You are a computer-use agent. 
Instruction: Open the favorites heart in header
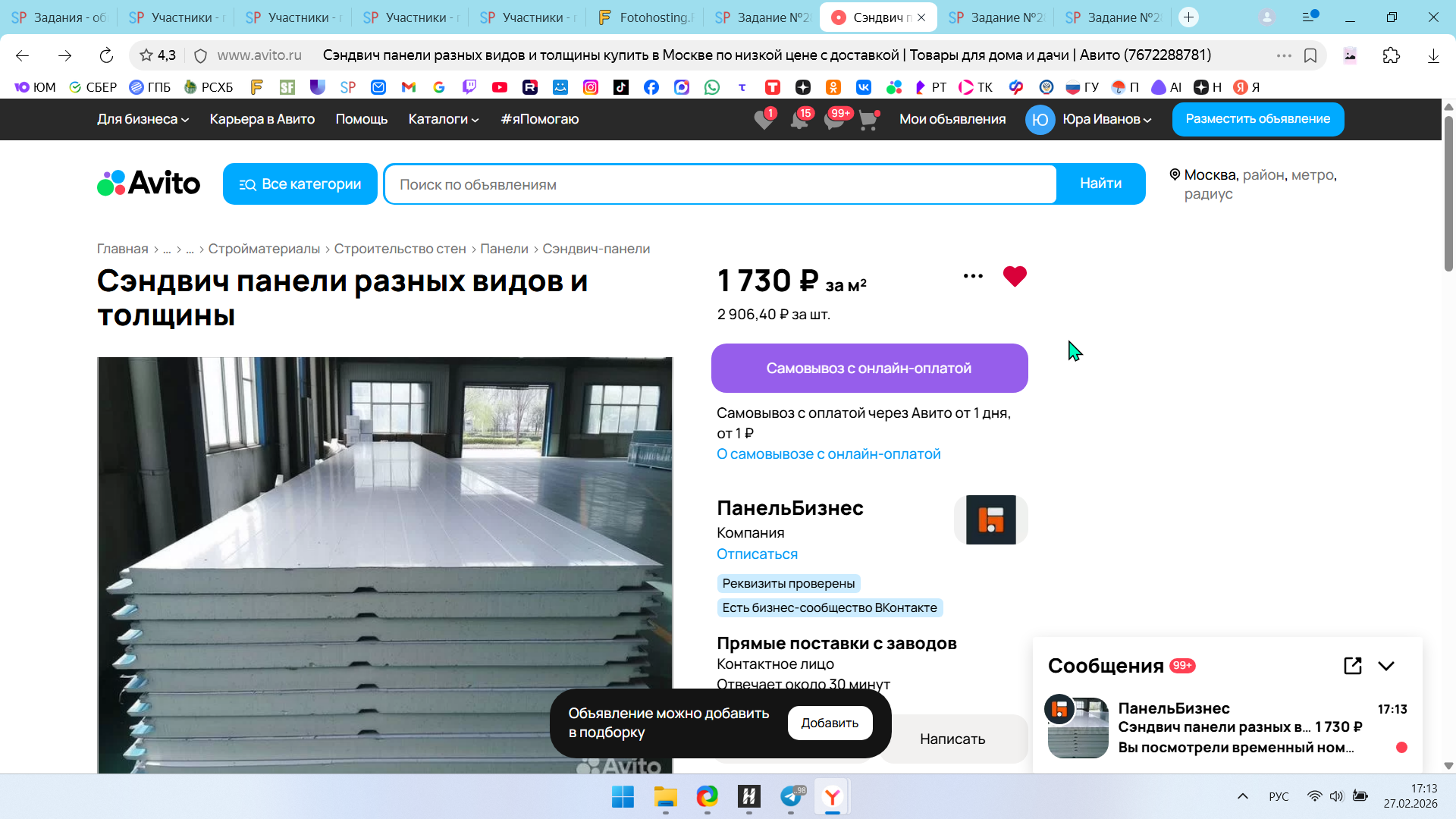[764, 119]
